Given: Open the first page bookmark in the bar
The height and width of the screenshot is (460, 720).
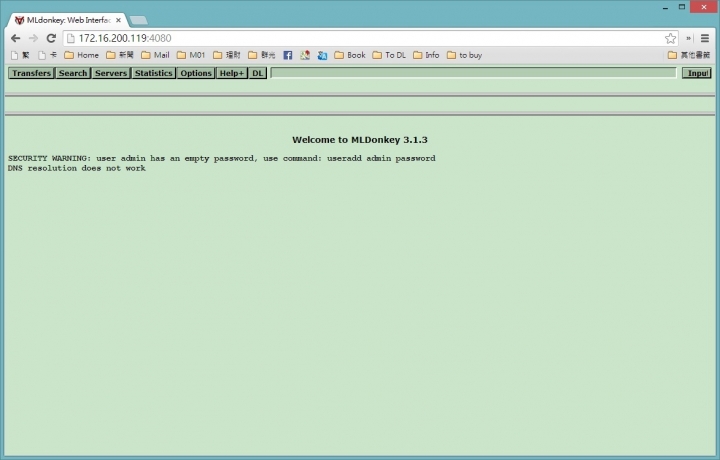Looking at the screenshot, I should [x=20, y=55].
